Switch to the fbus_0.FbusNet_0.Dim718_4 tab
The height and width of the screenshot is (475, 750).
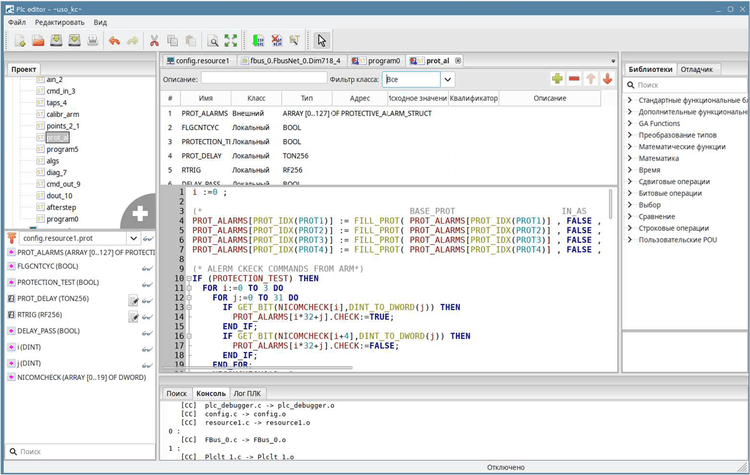[291, 61]
